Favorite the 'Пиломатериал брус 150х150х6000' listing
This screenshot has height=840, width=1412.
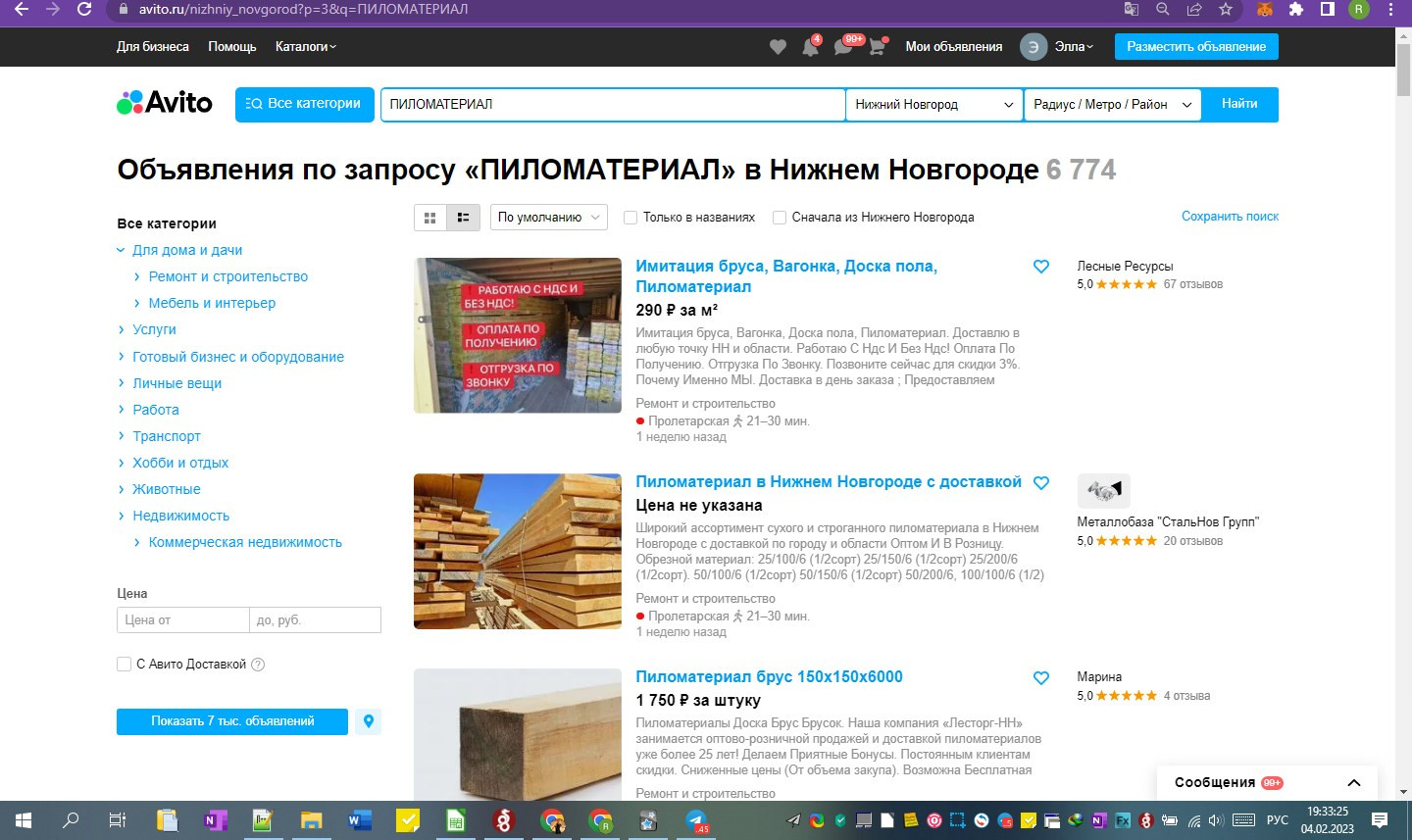1041,677
